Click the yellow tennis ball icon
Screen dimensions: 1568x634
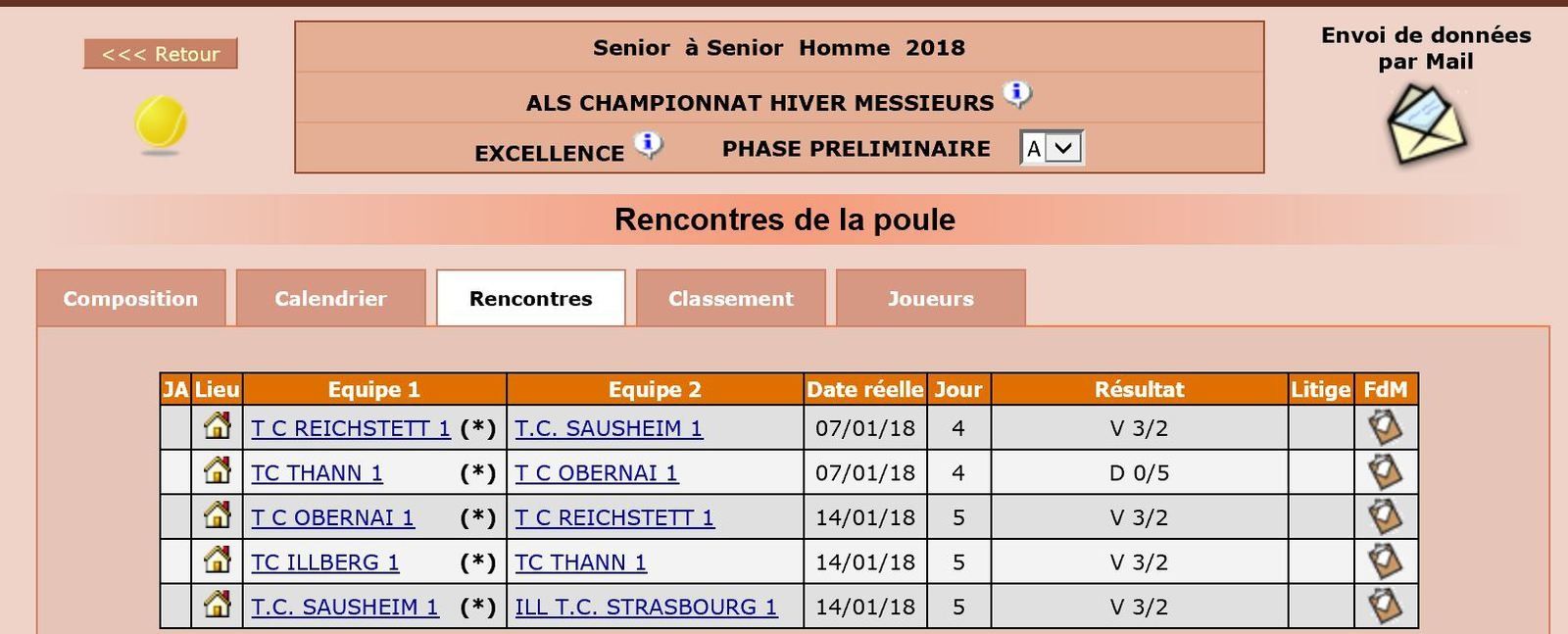click(x=160, y=123)
